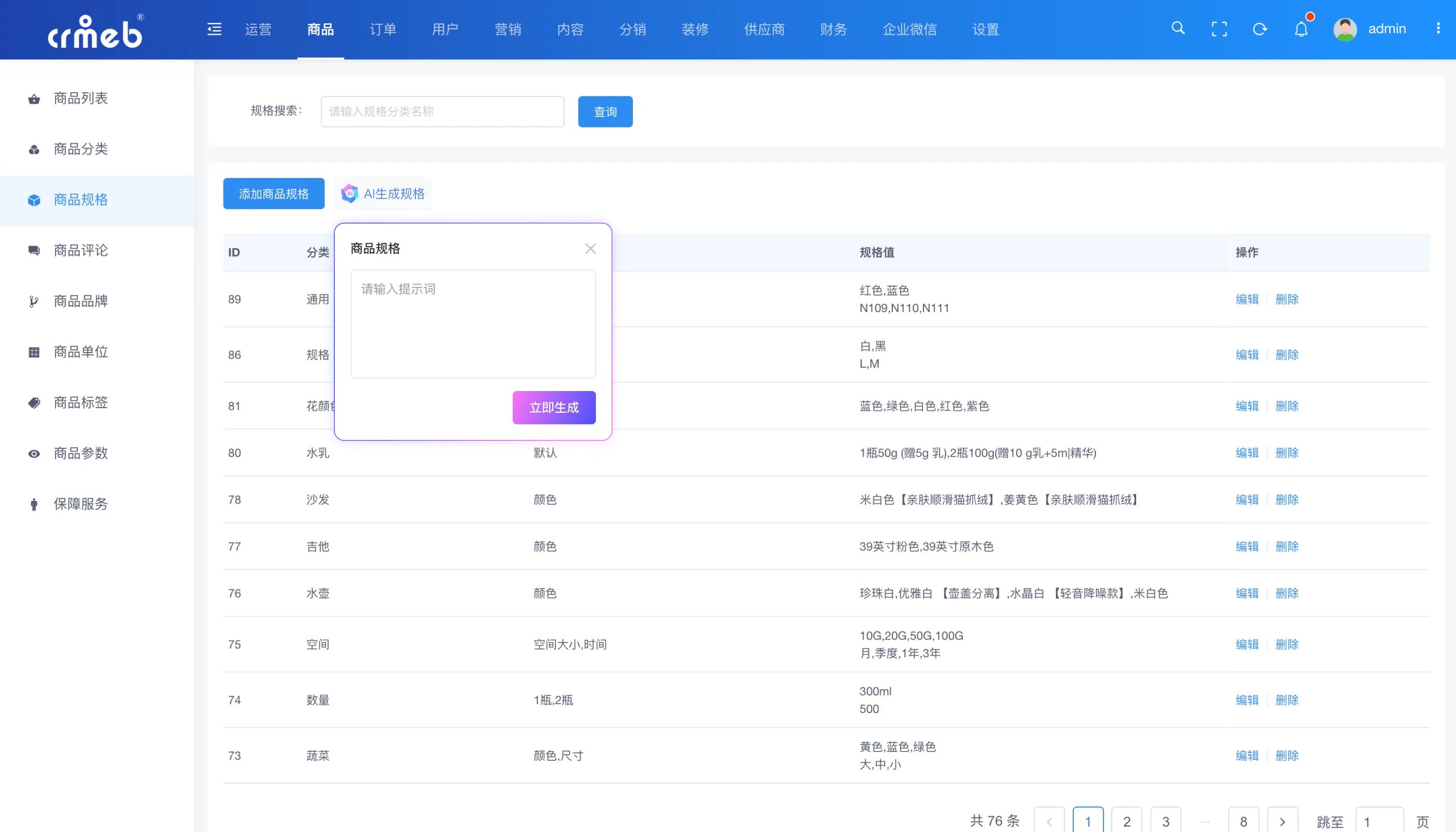Click the 空间大小,时间 cell
The width and height of the screenshot is (1456, 832).
[x=570, y=645]
